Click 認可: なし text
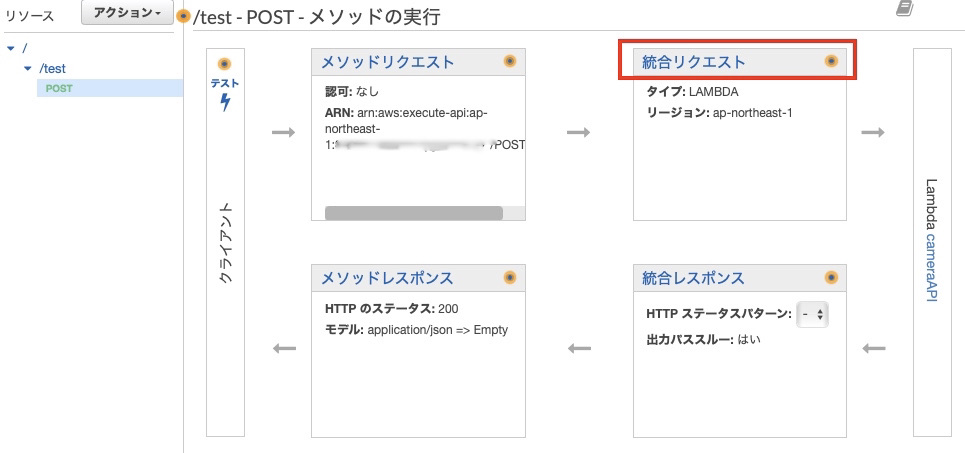Screen dimensions: 965x453 pos(352,92)
